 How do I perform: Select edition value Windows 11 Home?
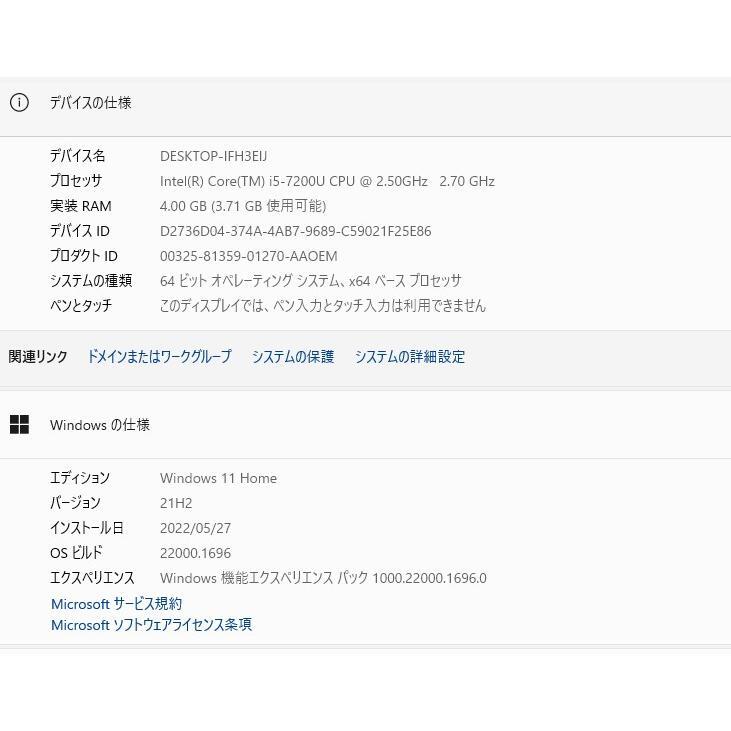[218, 478]
